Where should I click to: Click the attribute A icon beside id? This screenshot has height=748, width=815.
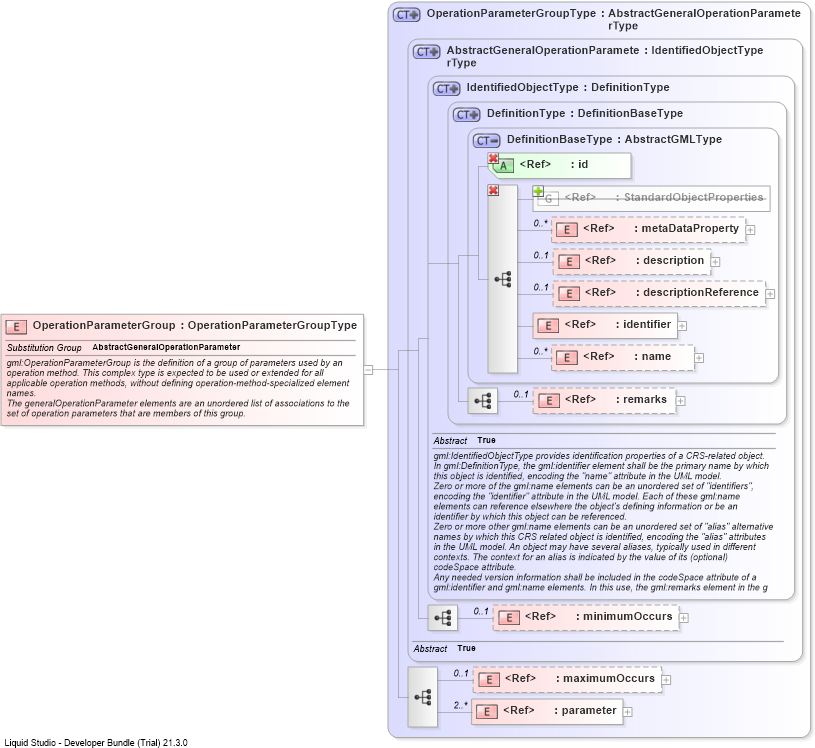coord(503,166)
